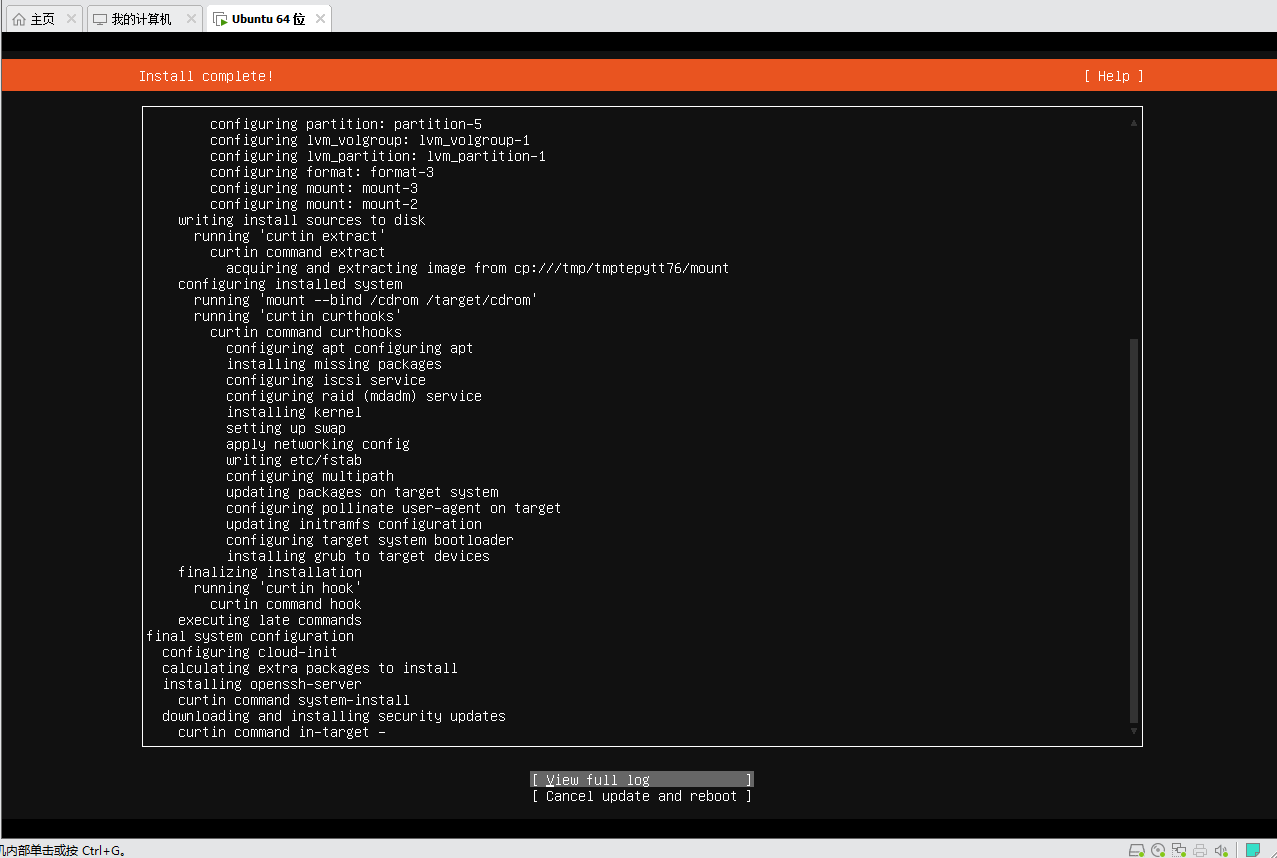Select the Ubuntu 64 位 tab
Viewport: 1277px width, 858px height.
point(264,17)
